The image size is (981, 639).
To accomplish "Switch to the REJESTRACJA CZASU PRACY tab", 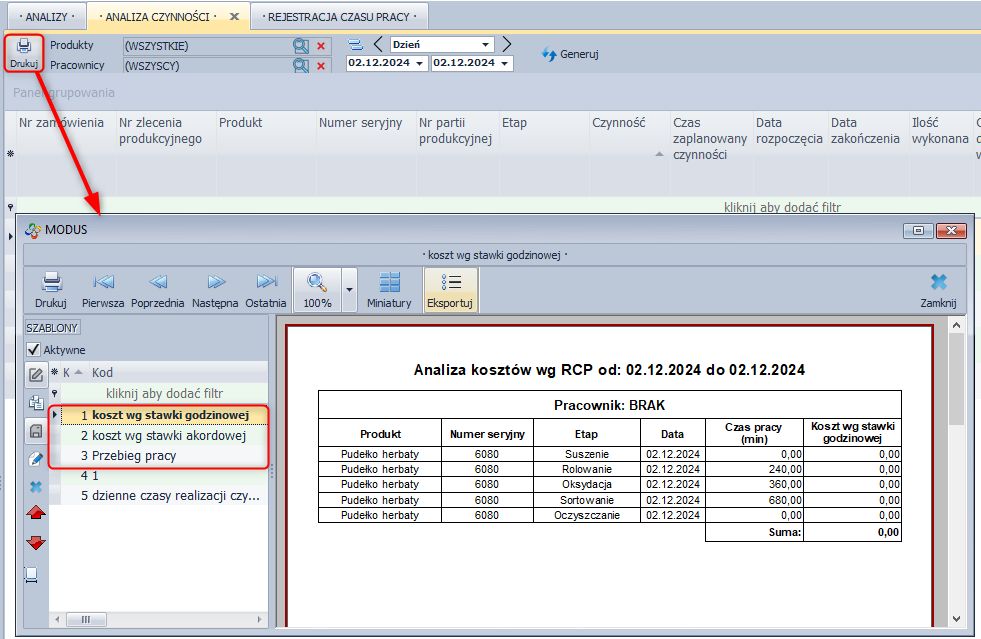I will click(x=339, y=17).
